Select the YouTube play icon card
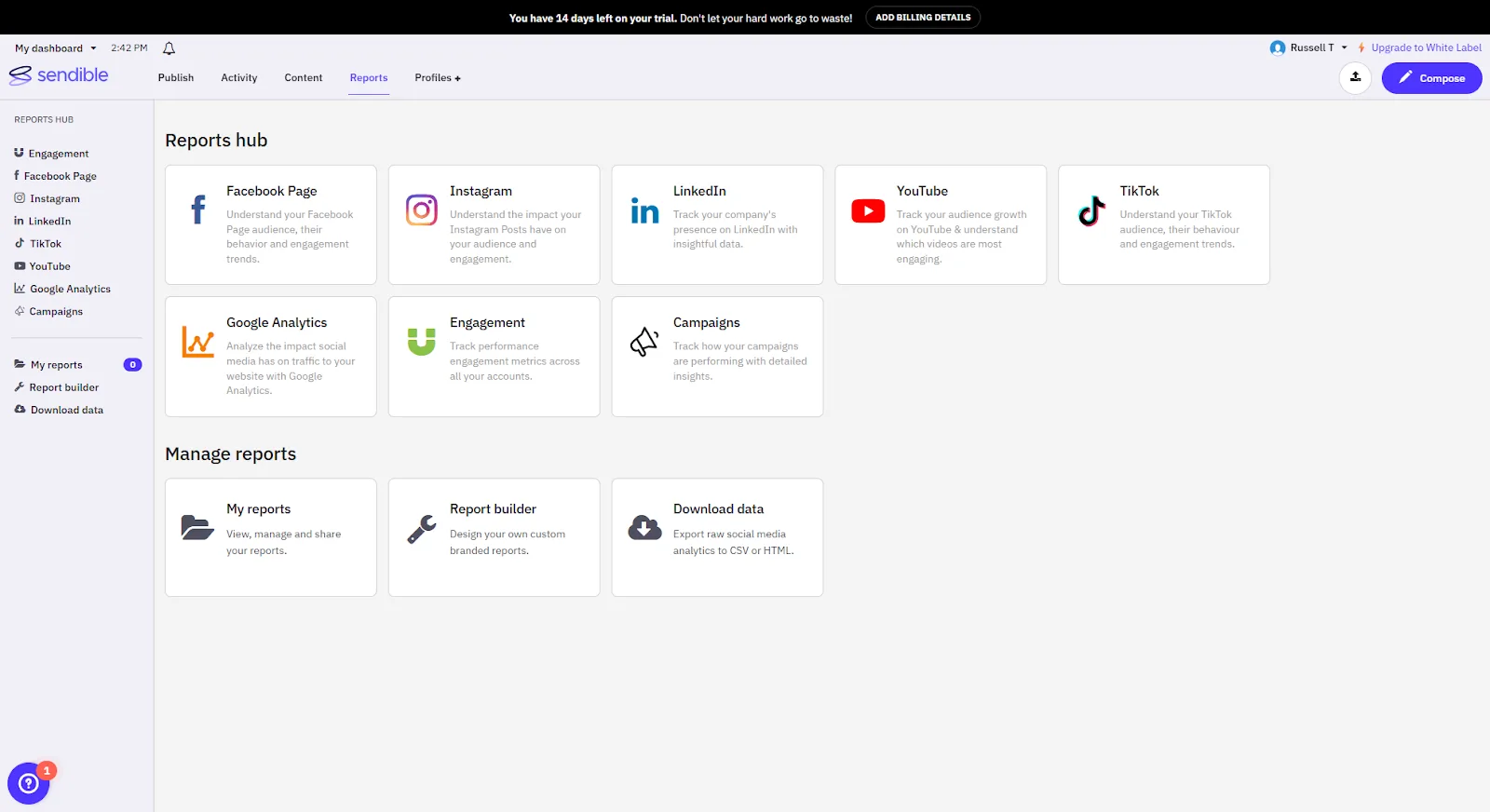This screenshot has width=1490, height=812. point(868,211)
